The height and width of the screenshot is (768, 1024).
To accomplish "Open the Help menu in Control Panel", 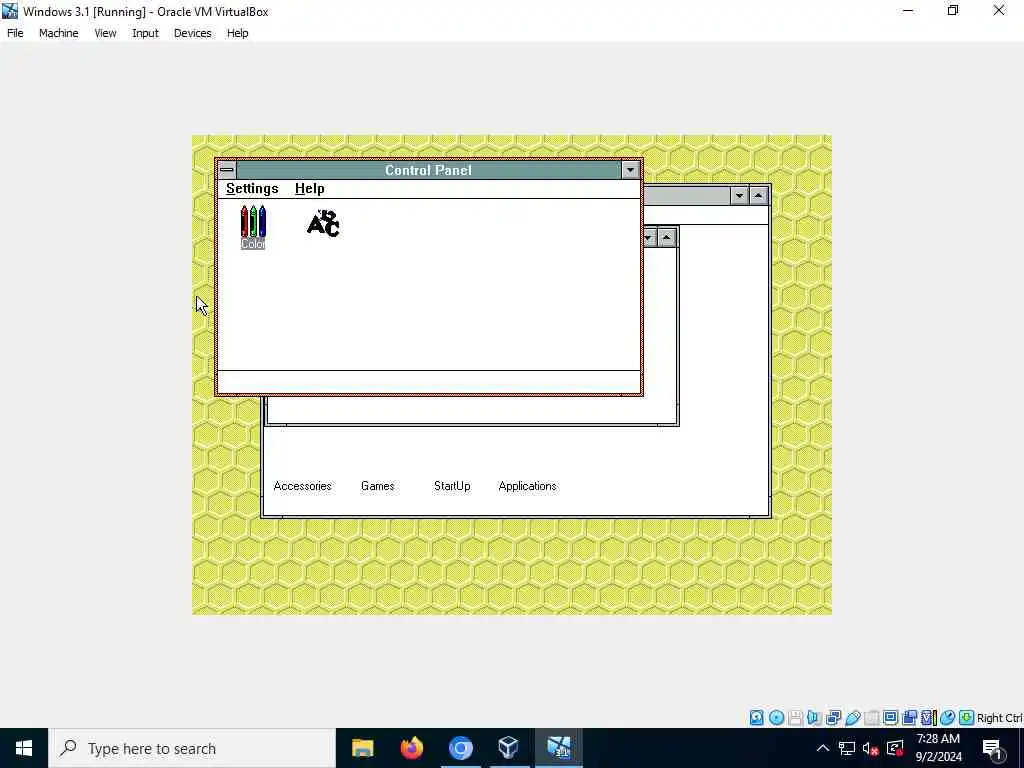I will pos(310,189).
